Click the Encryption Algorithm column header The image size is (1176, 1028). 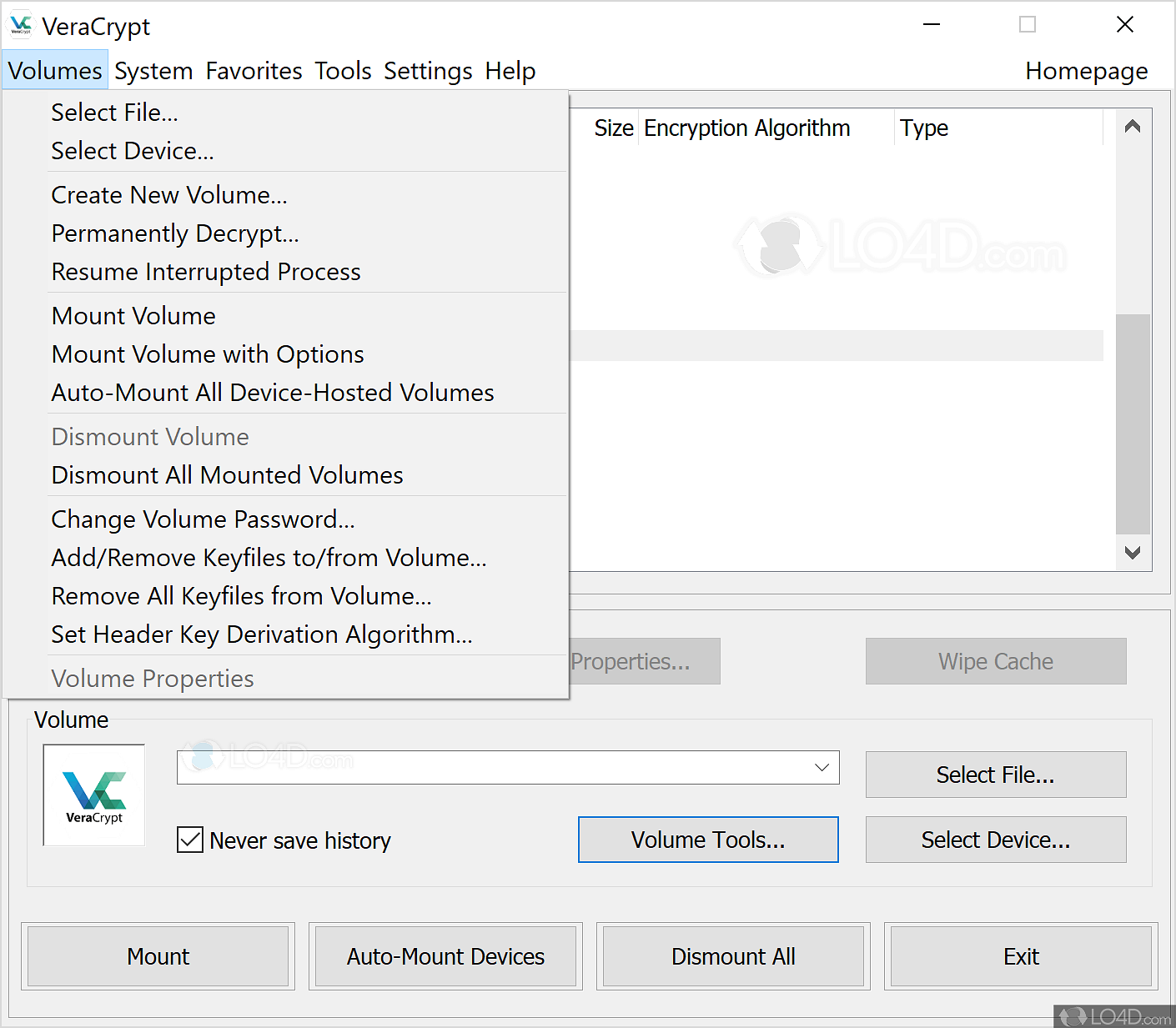coord(766,128)
